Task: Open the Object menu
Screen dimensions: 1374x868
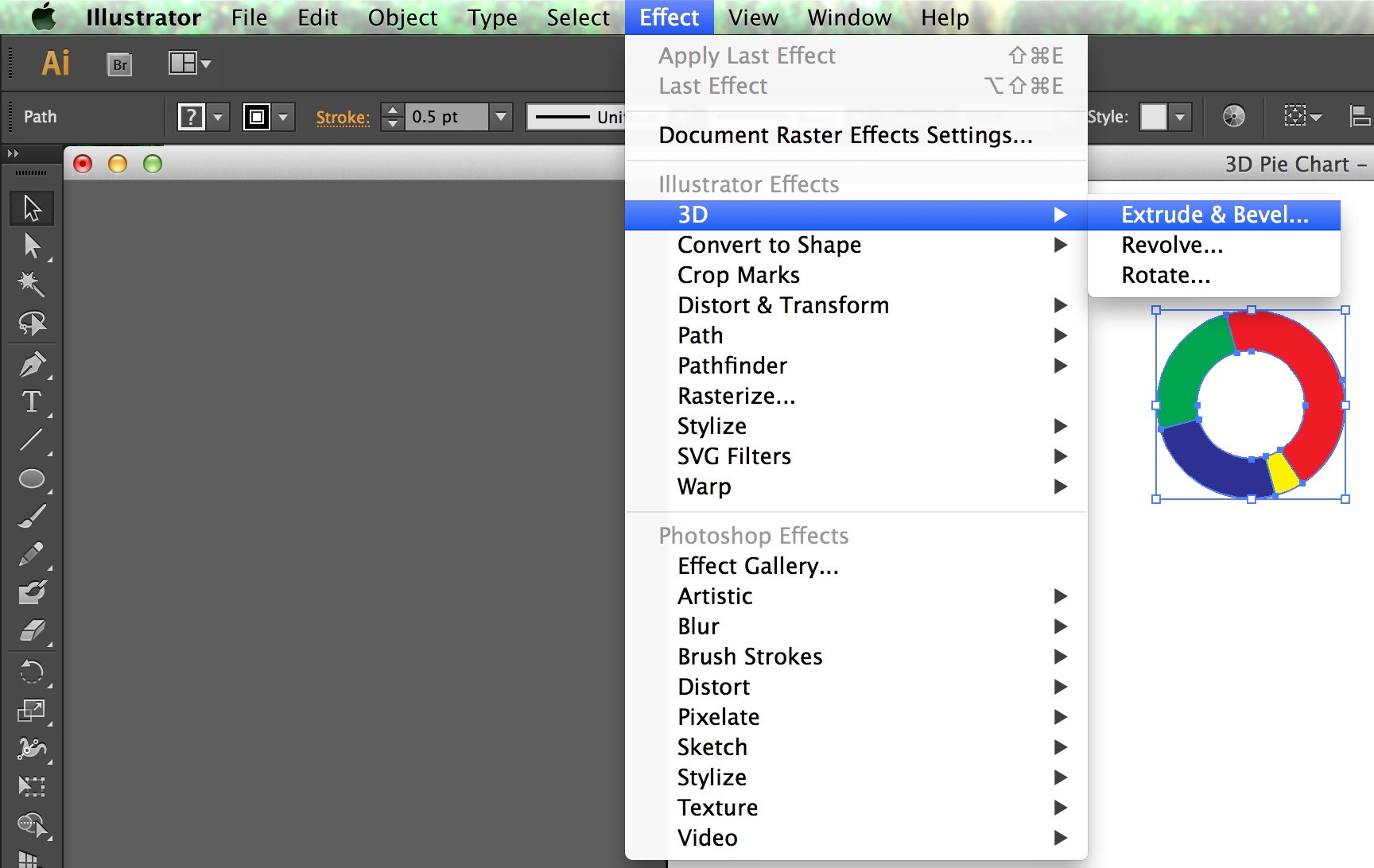Action: tap(402, 17)
